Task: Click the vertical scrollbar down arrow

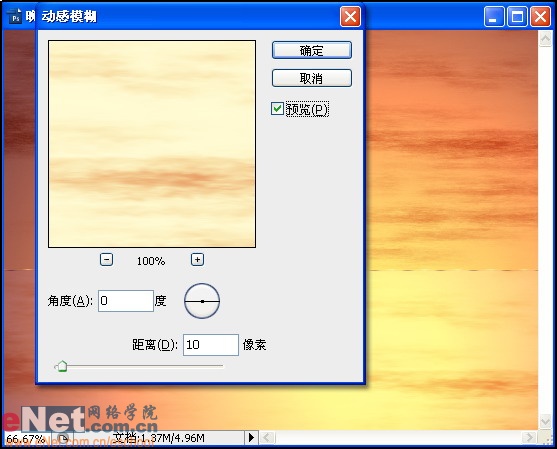Action: (545, 421)
